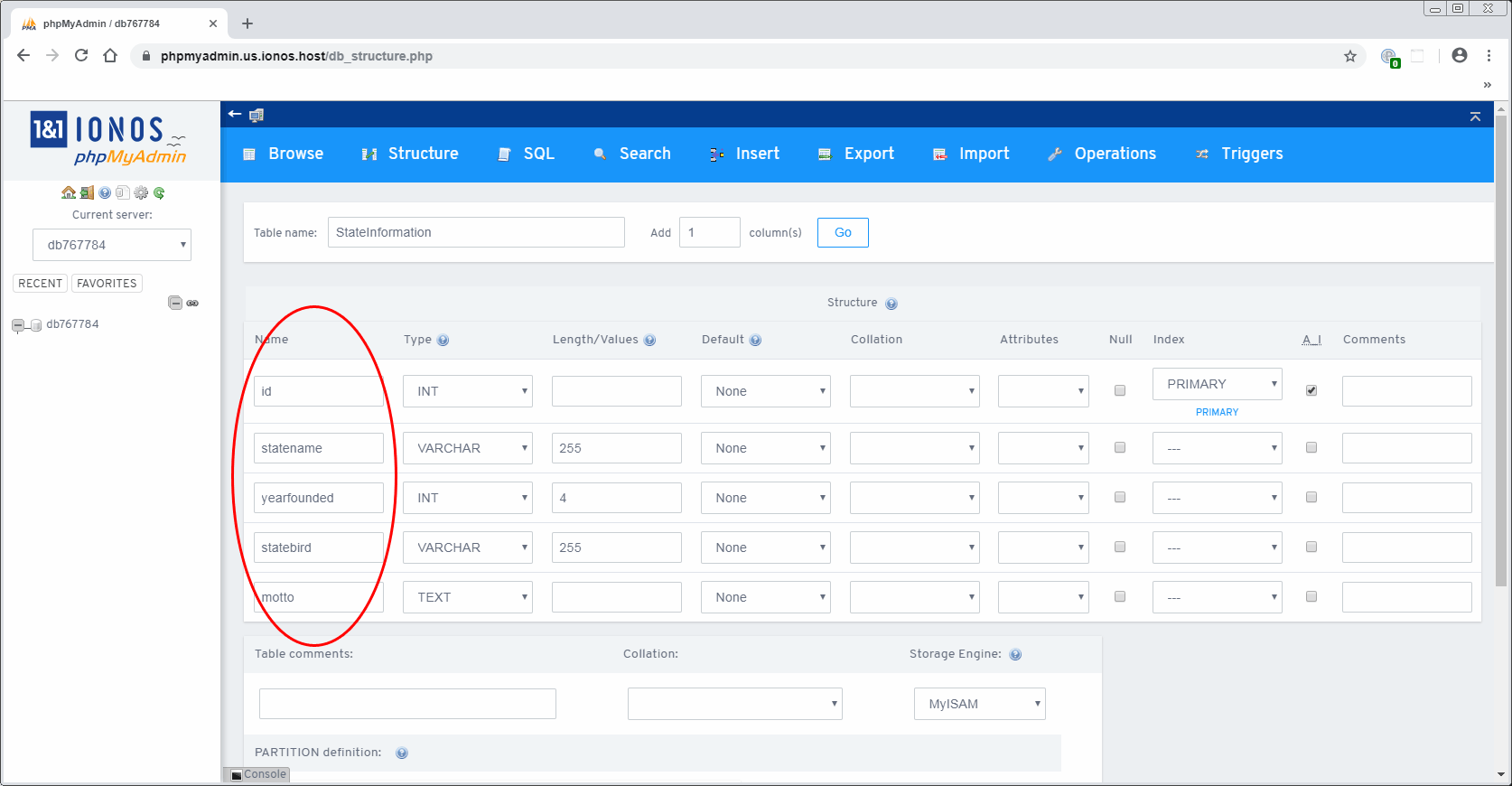The height and width of the screenshot is (786, 1512).
Task: Click the help icon next to Length/Values
Action: [649, 341]
